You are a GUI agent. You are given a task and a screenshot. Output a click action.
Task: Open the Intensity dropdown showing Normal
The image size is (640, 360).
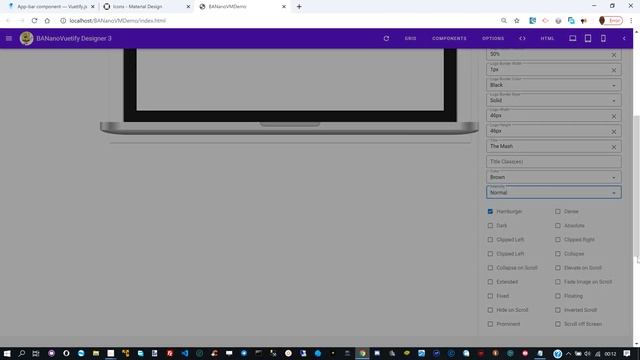click(554, 193)
